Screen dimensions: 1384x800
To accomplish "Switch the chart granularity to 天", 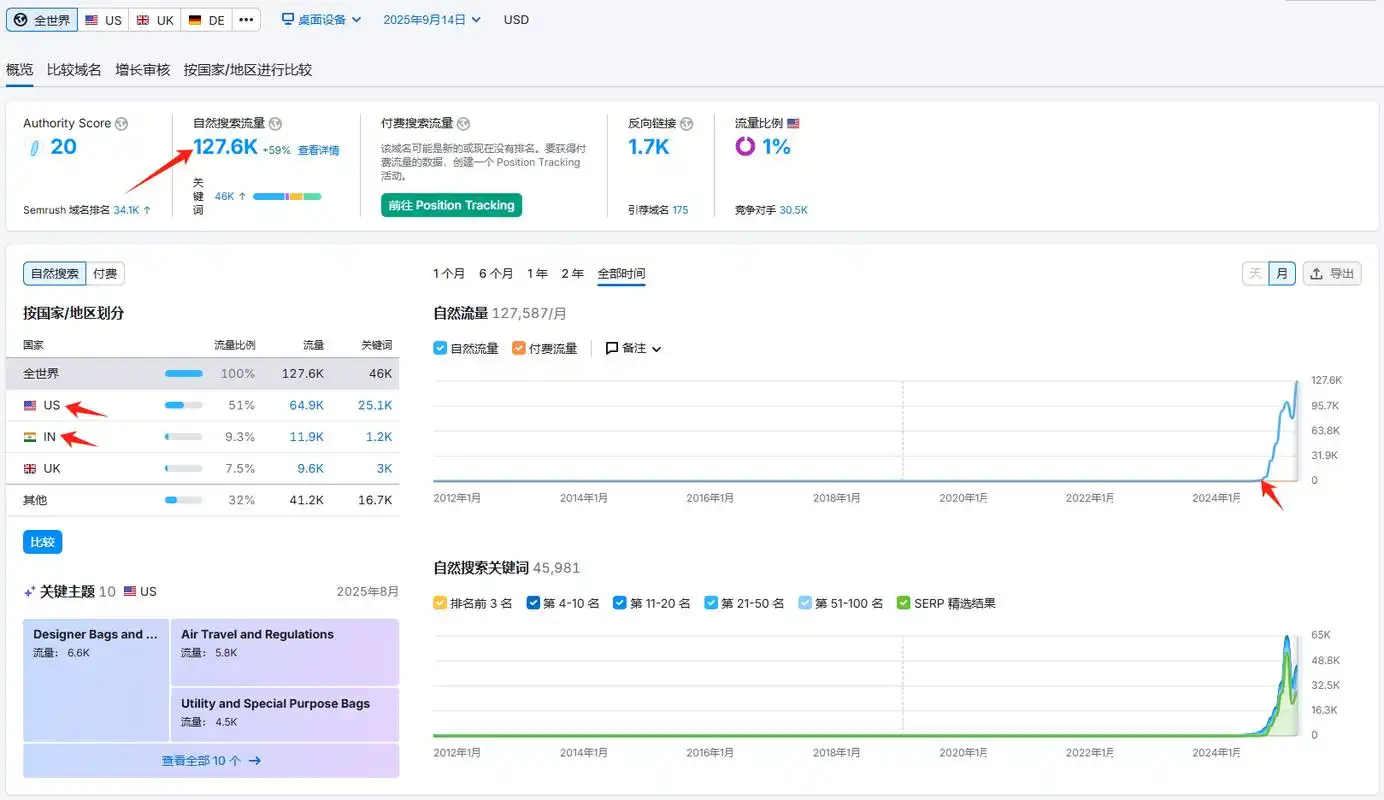I will point(1254,273).
